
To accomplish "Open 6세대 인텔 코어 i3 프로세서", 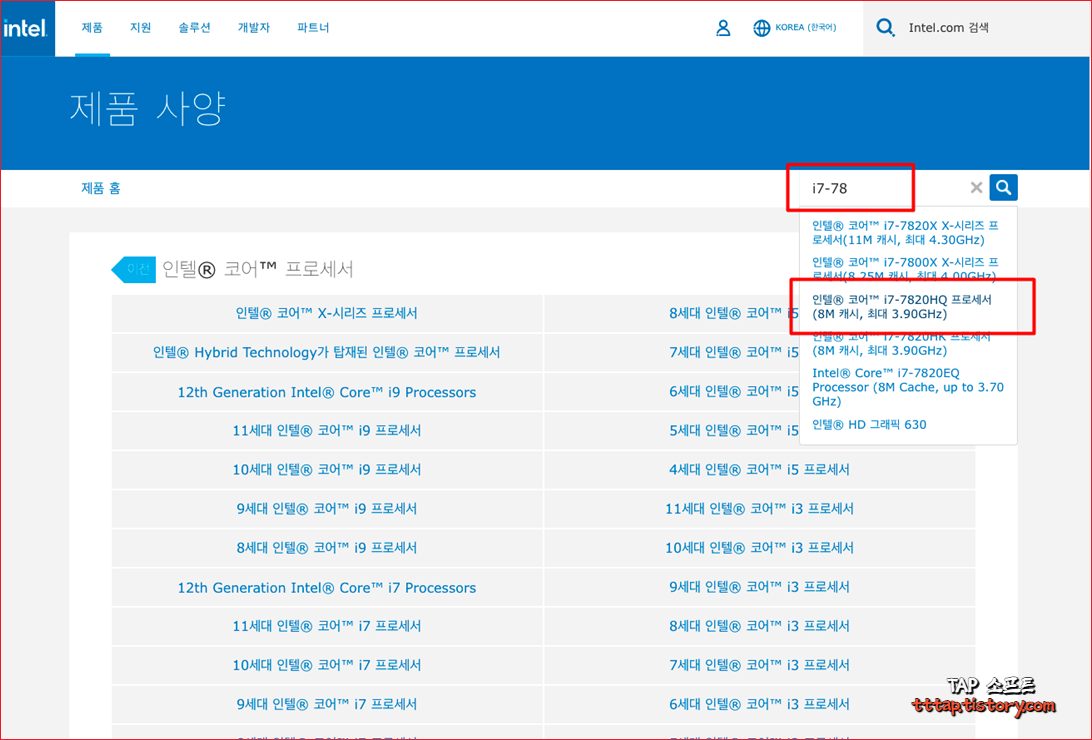I will click(x=759, y=704).
